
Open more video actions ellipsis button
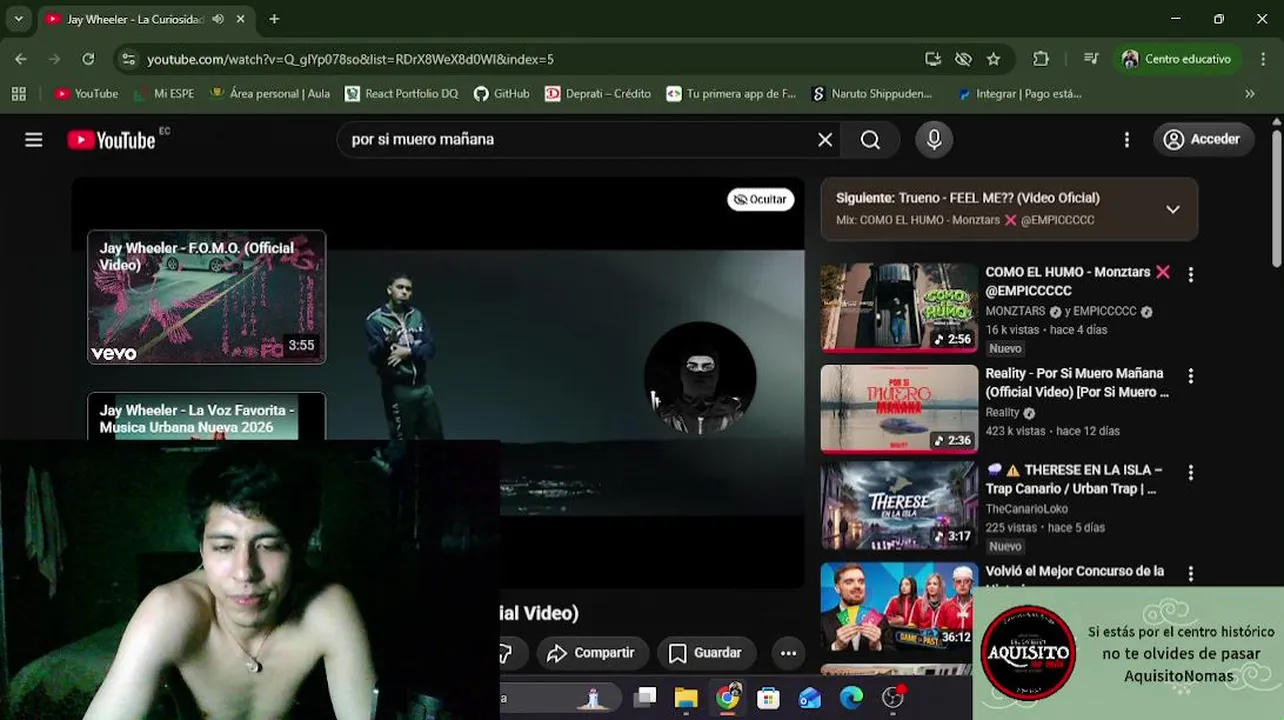788,653
